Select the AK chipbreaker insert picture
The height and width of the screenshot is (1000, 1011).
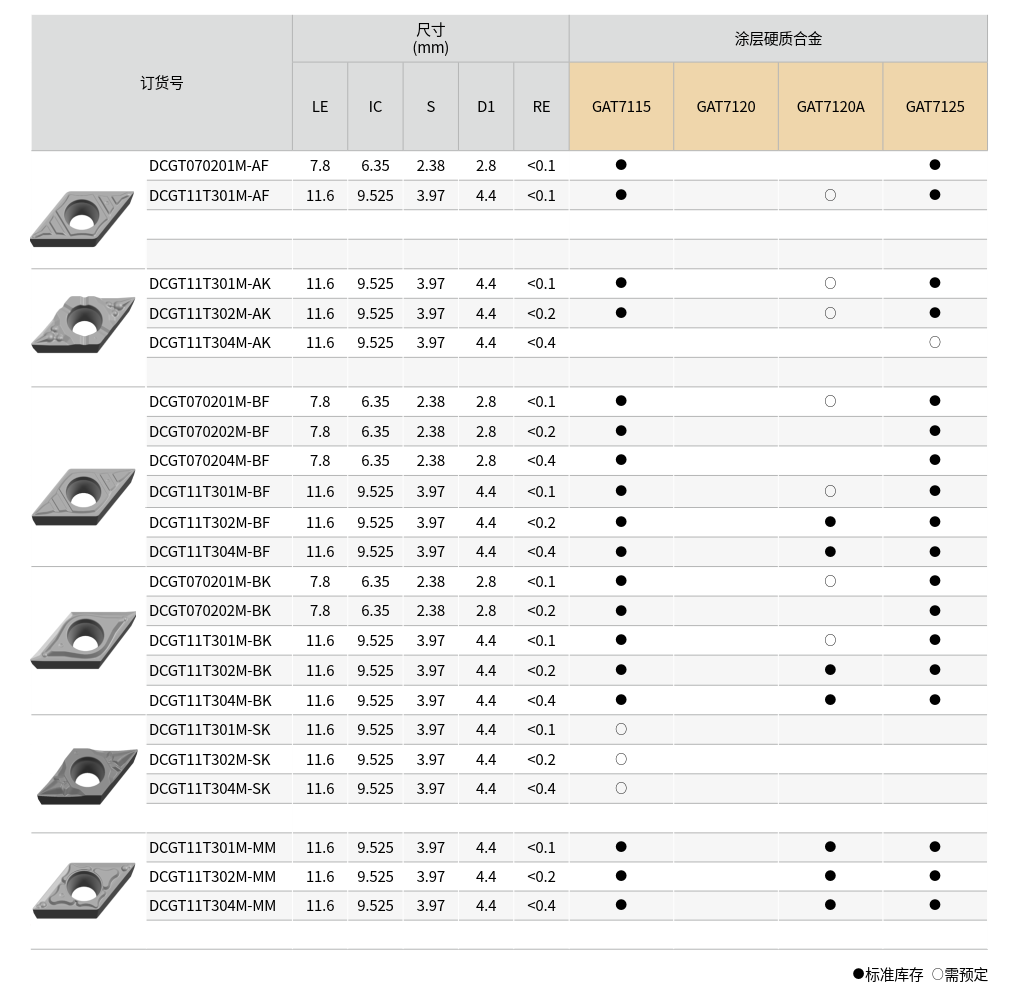[82, 324]
